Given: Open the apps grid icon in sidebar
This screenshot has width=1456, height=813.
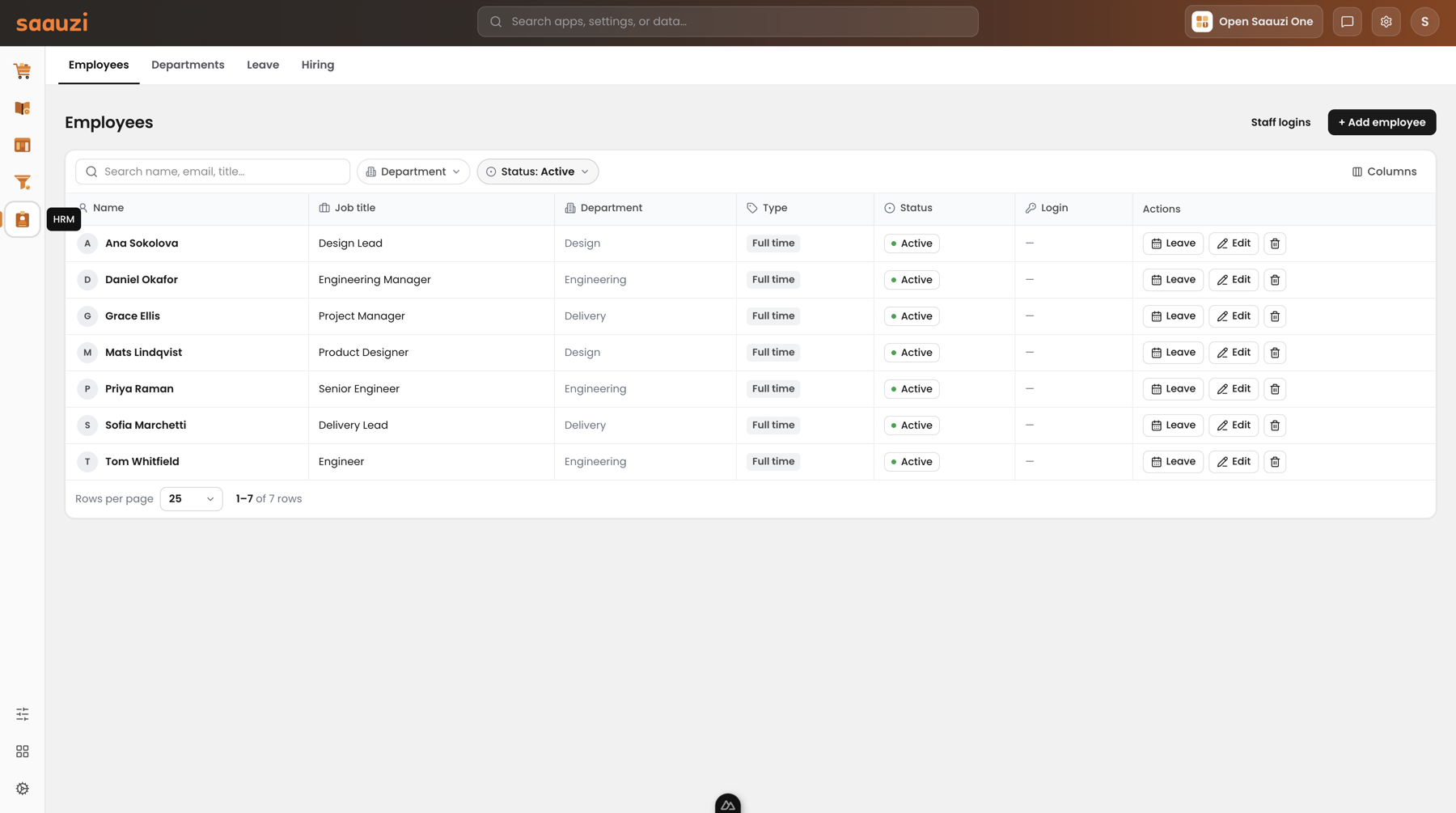Looking at the screenshot, I should point(23,752).
